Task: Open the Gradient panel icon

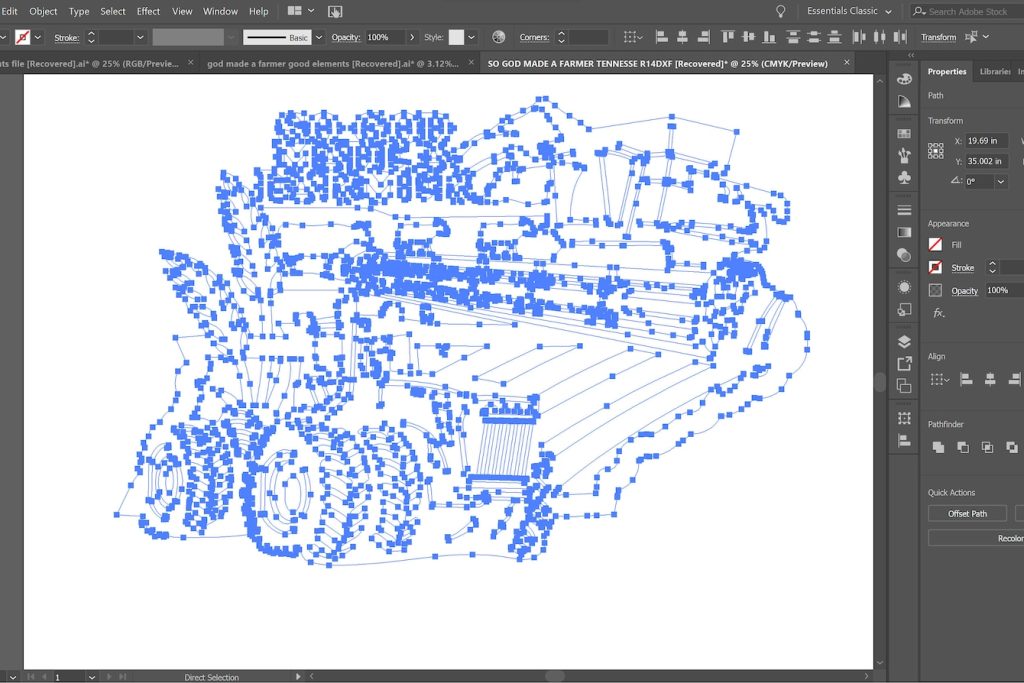Action: [904, 232]
